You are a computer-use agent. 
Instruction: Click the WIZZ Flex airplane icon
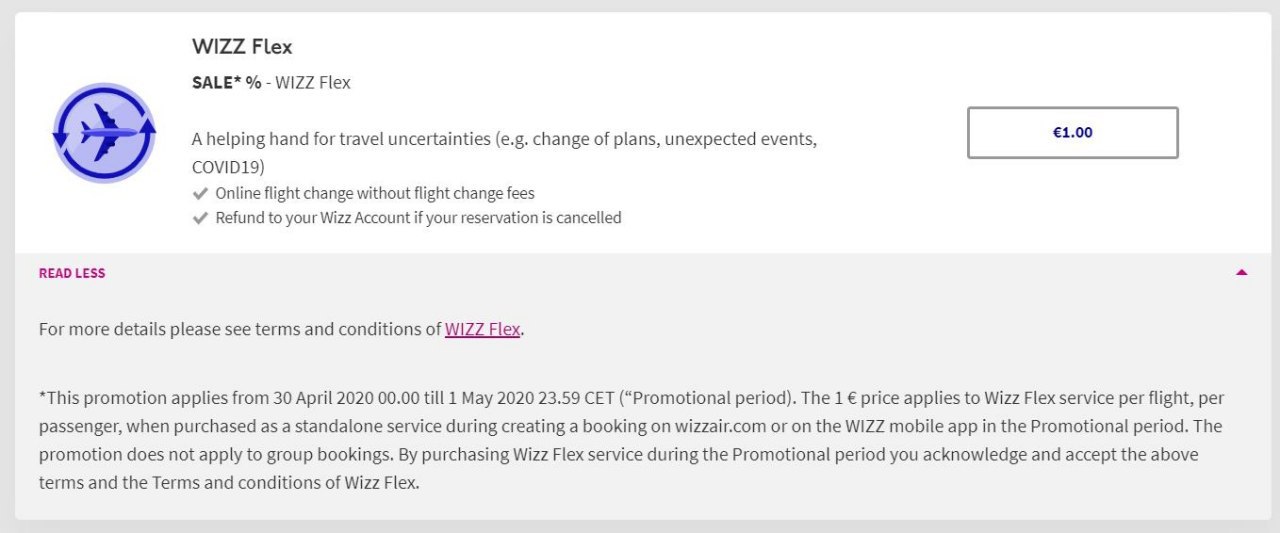[104, 133]
